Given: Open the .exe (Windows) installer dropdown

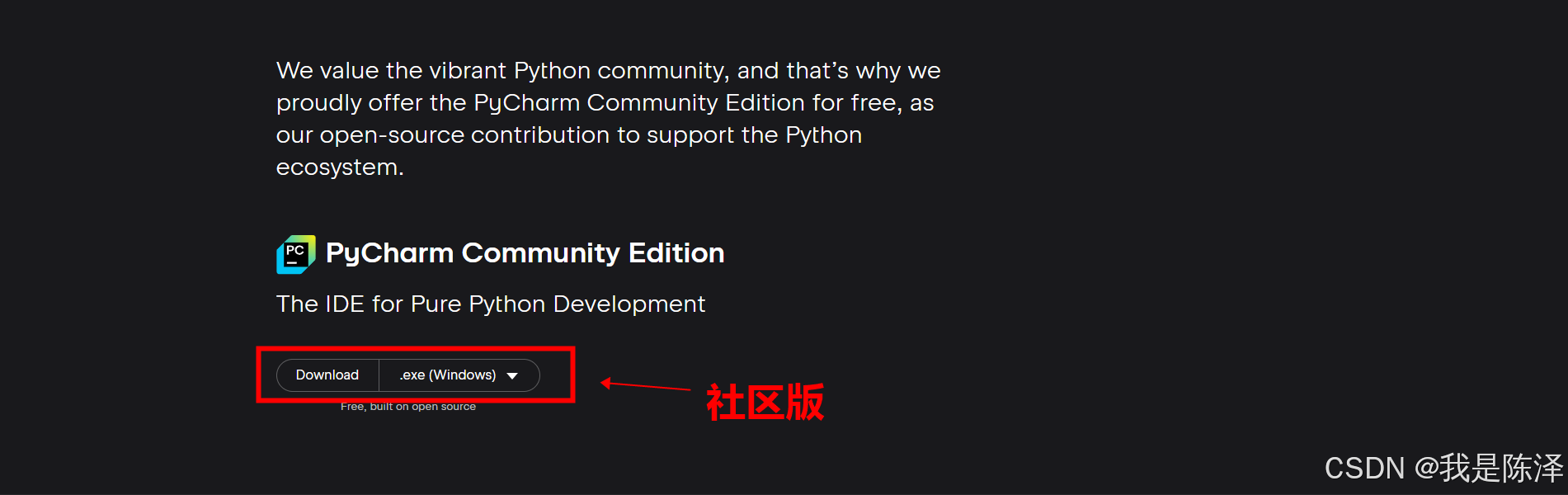Looking at the screenshot, I should (x=459, y=375).
